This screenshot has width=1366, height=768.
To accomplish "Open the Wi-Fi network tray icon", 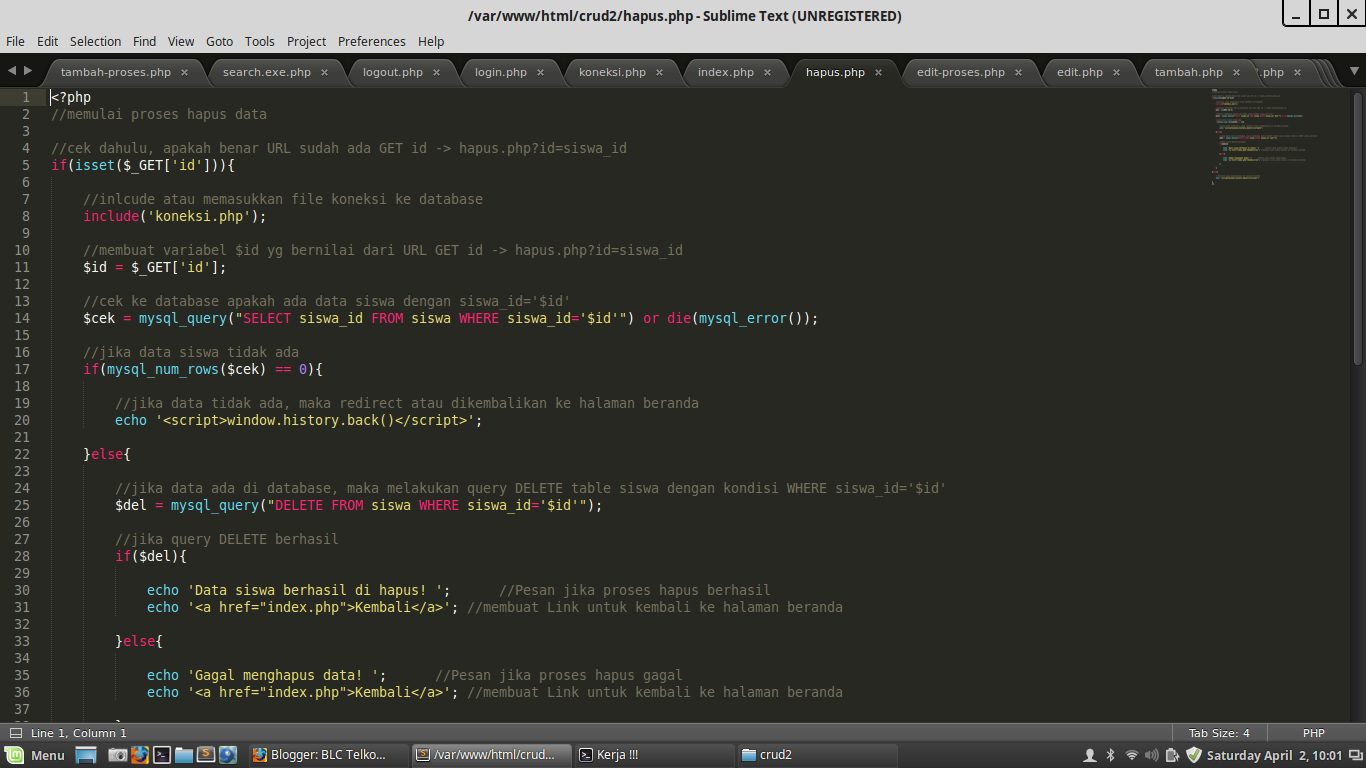I will [1132, 755].
